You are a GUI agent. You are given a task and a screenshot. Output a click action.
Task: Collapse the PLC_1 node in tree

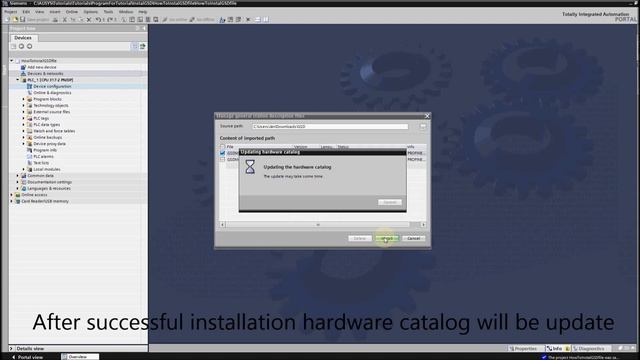pyautogui.click(x=18, y=80)
